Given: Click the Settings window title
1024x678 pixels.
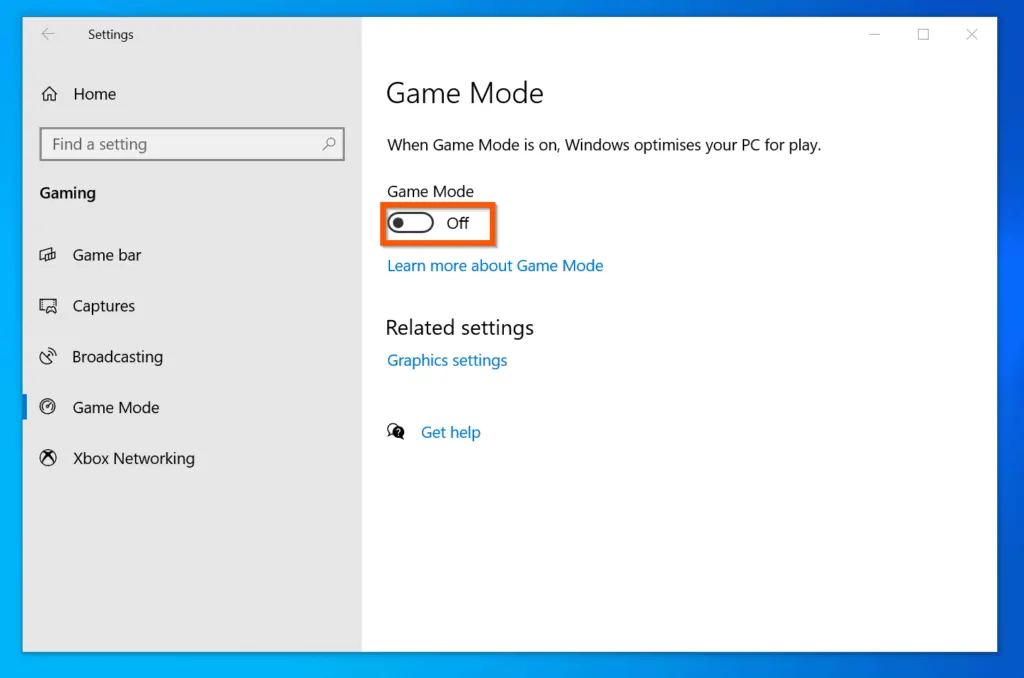Looking at the screenshot, I should 110,34.
